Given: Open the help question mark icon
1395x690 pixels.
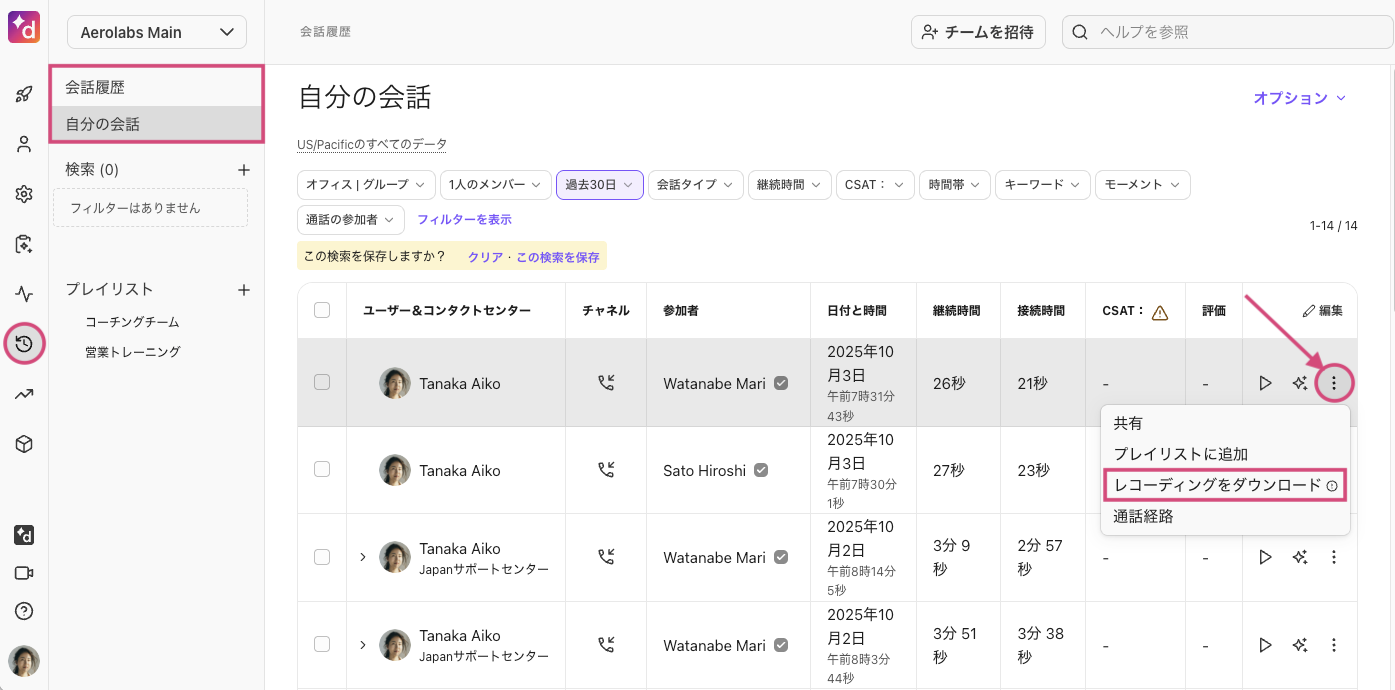Looking at the screenshot, I should point(24,611).
